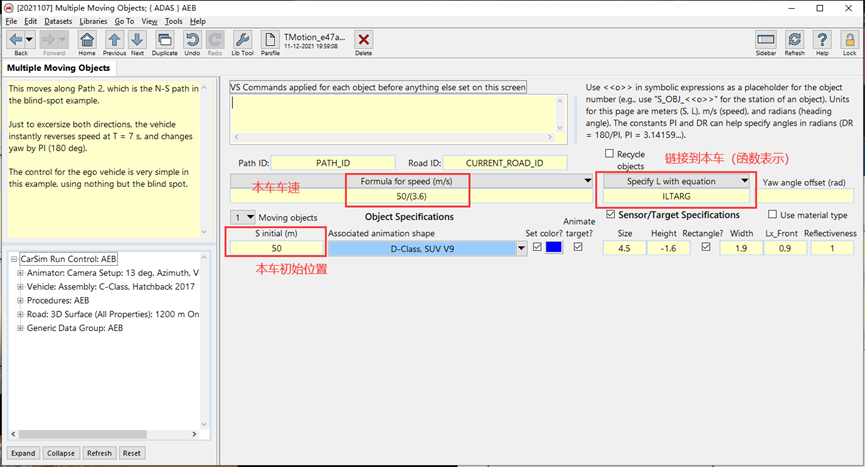
Task: Open the Go To menu
Action: pyautogui.click(x=124, y=21)
